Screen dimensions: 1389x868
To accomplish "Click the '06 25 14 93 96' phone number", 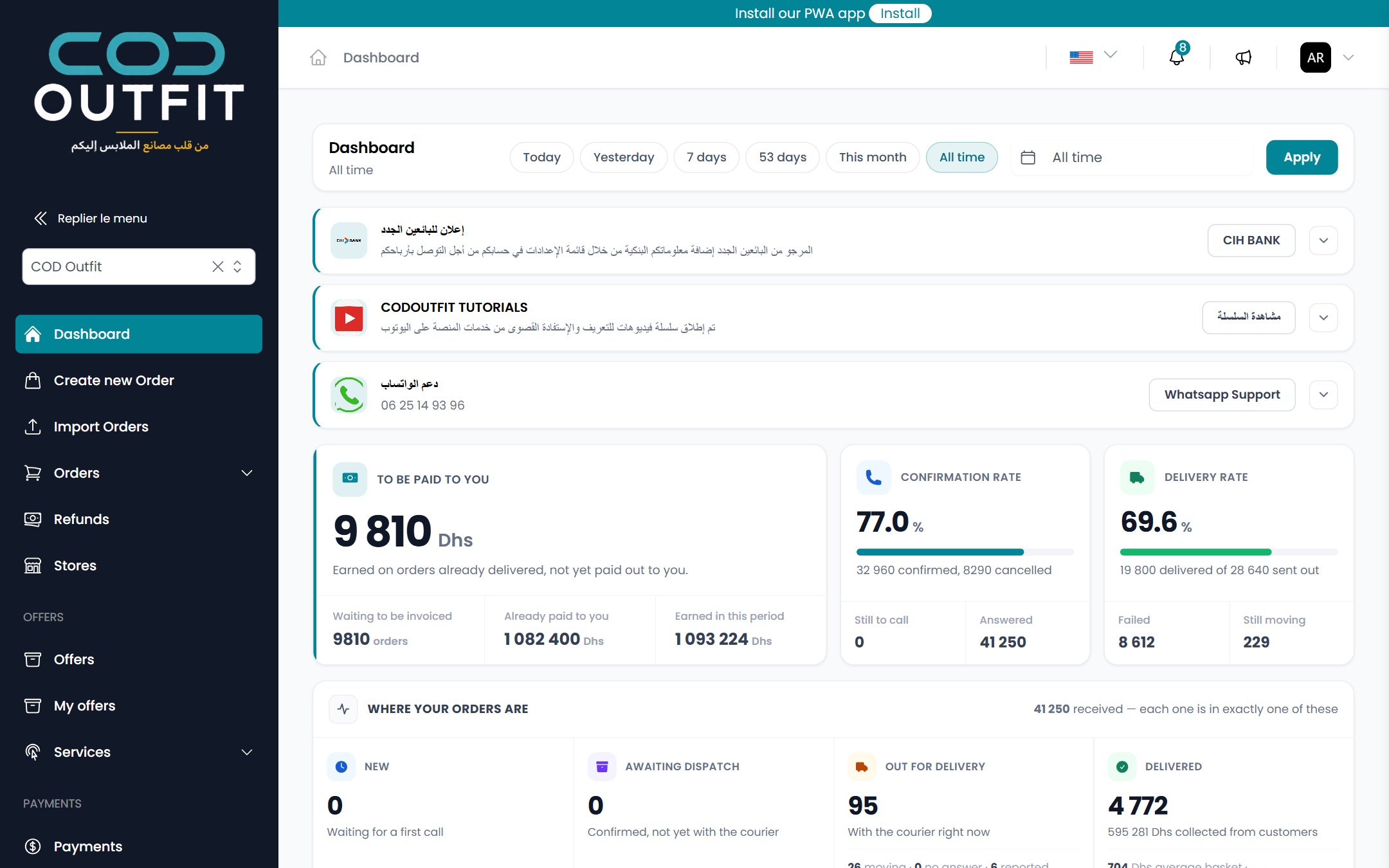I will point(422,406).
